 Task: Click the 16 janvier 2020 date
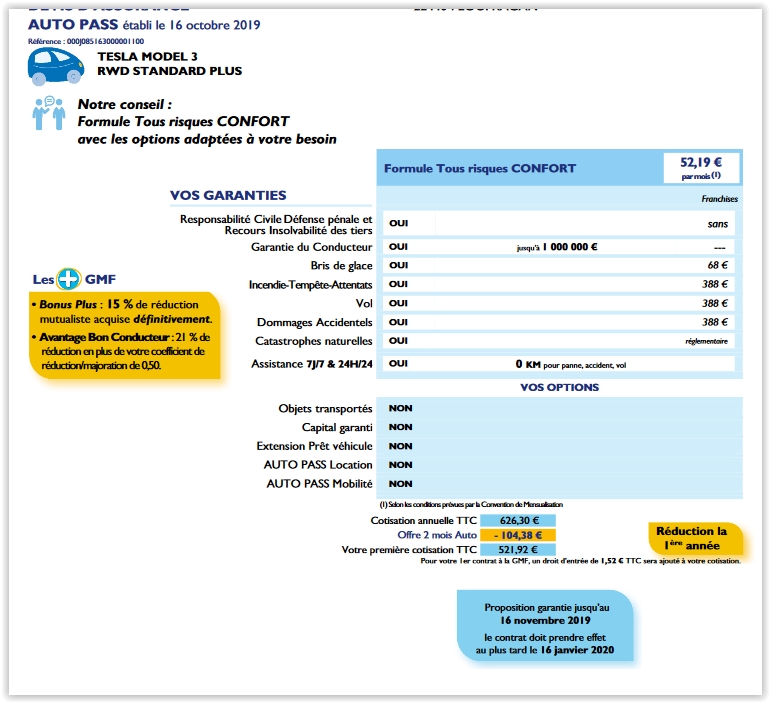click(x=577, y=650)
